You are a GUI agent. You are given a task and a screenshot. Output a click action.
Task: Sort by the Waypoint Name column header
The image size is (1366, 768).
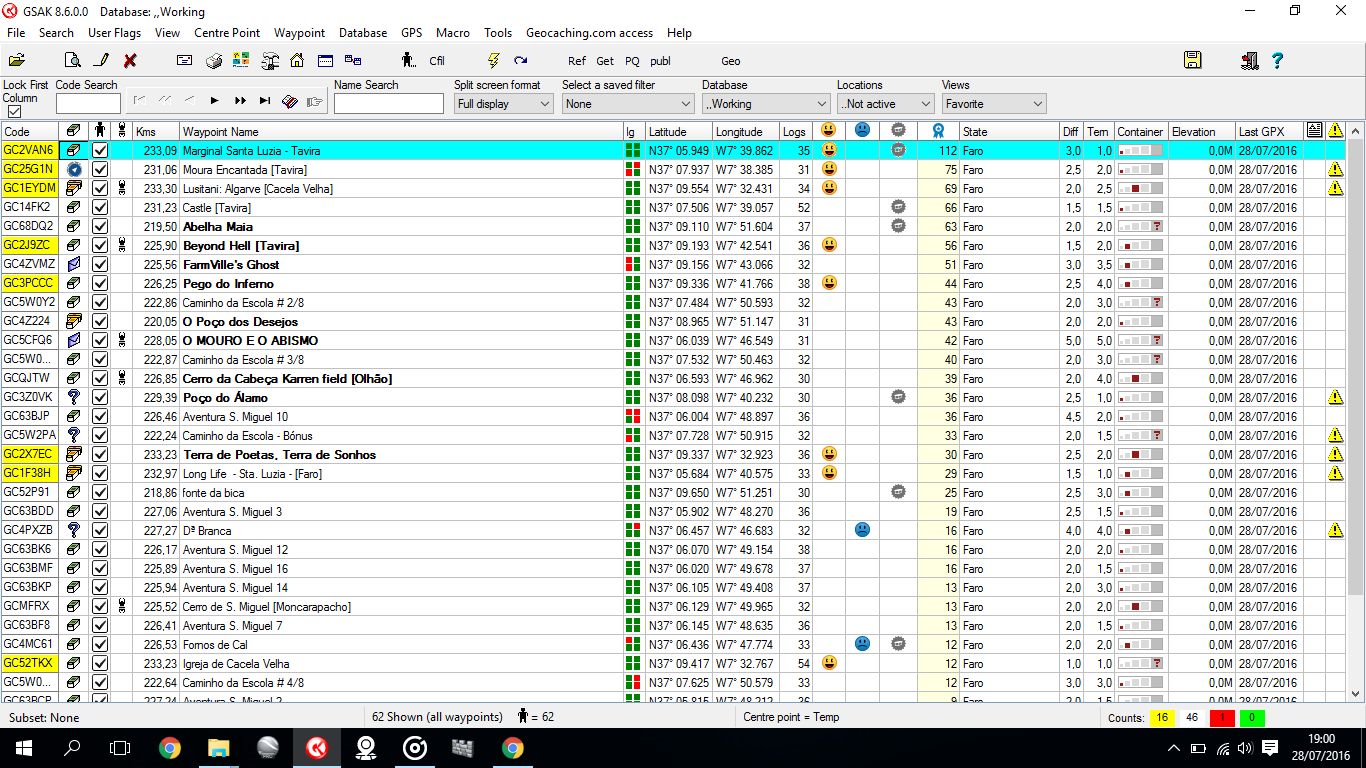tap(401, 131)
